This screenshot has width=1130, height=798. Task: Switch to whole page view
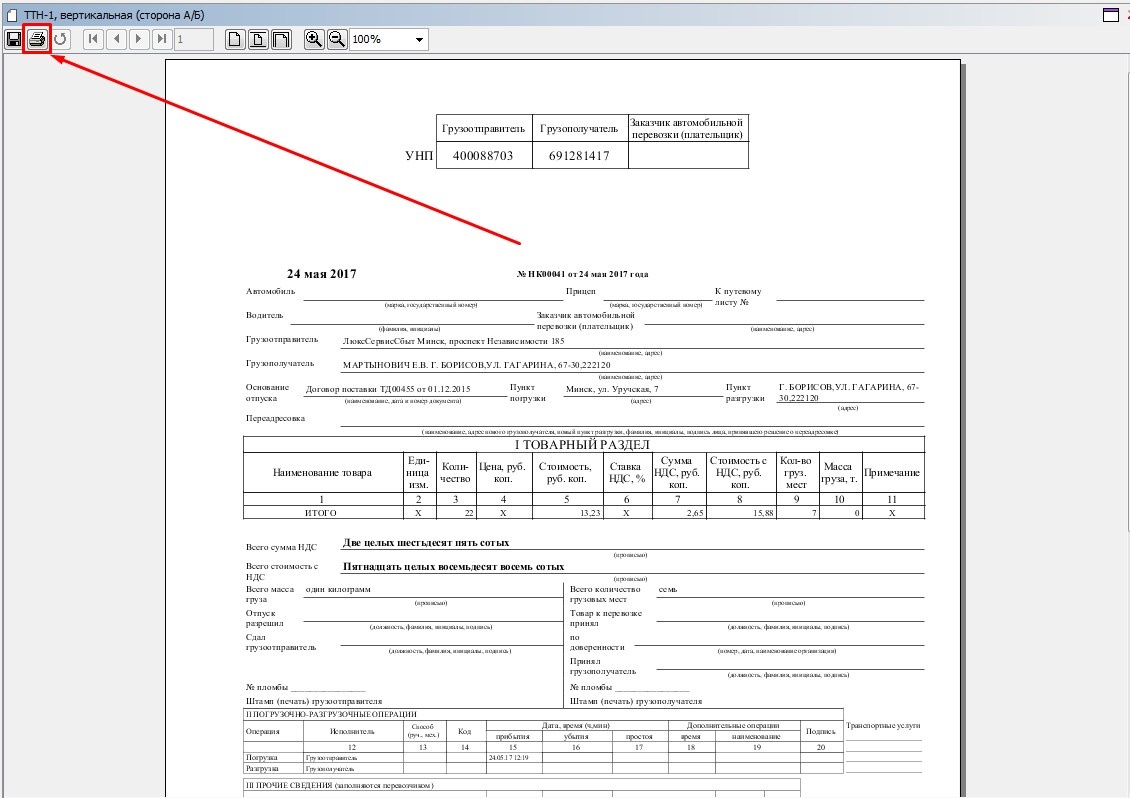tap(235, 39)
